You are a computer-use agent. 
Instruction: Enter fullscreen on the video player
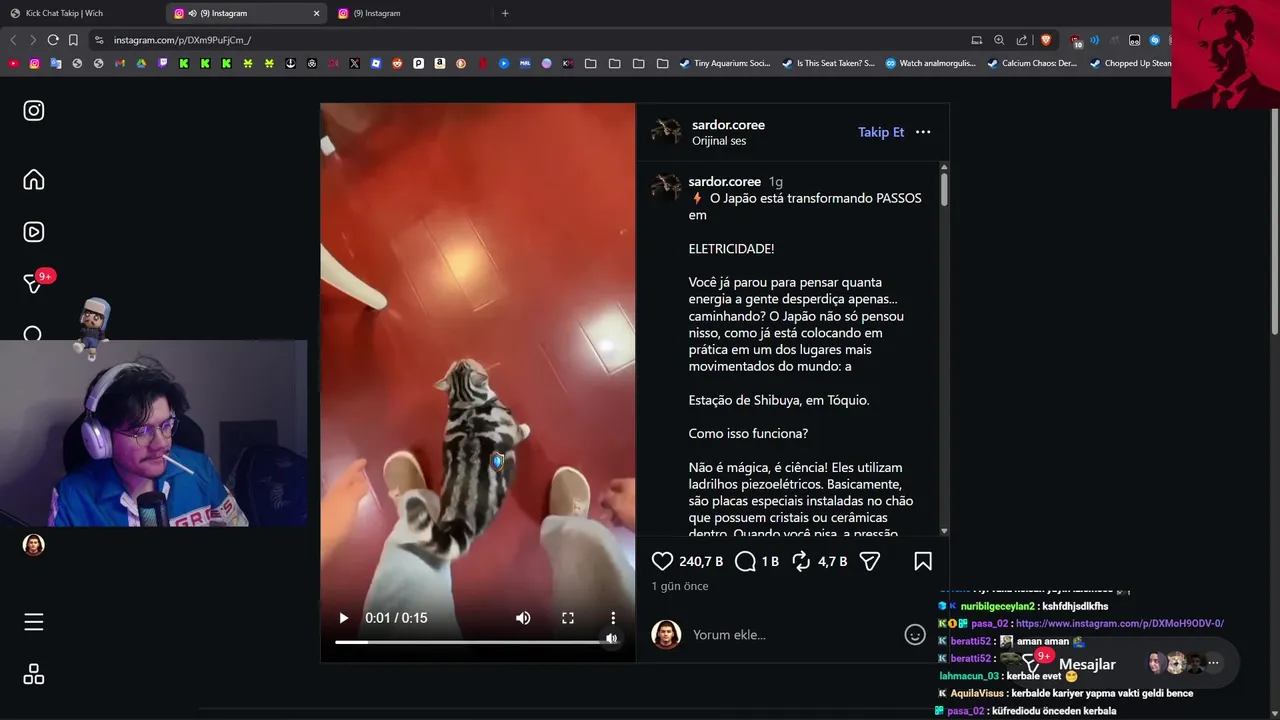click(x=568, y=618)
